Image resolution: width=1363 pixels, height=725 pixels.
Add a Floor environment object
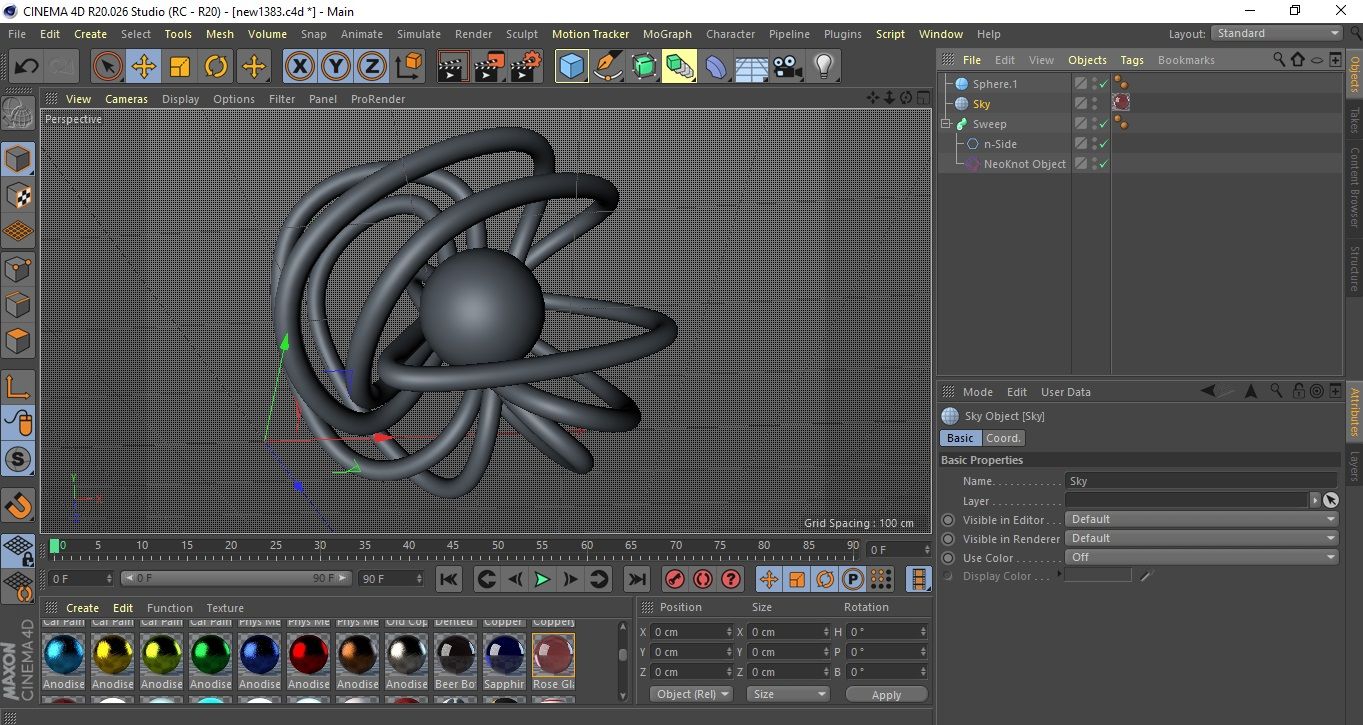pyautogui.click(x=751, y=67)
